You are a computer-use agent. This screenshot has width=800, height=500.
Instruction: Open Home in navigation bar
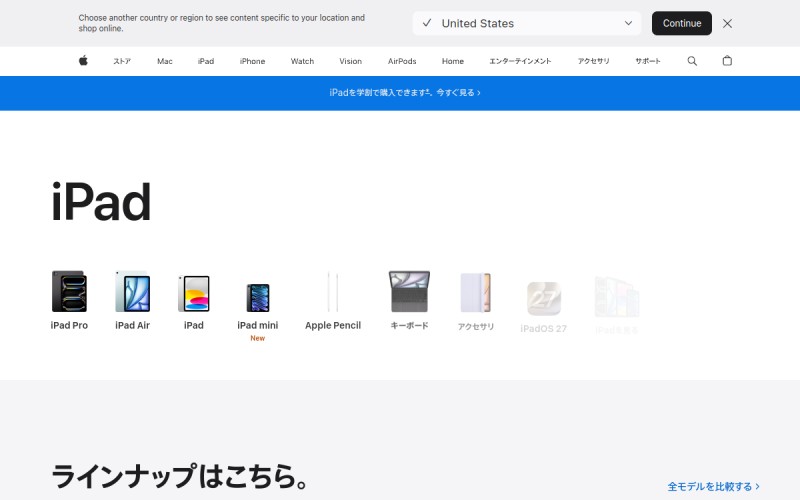click(x=453, y=61)
